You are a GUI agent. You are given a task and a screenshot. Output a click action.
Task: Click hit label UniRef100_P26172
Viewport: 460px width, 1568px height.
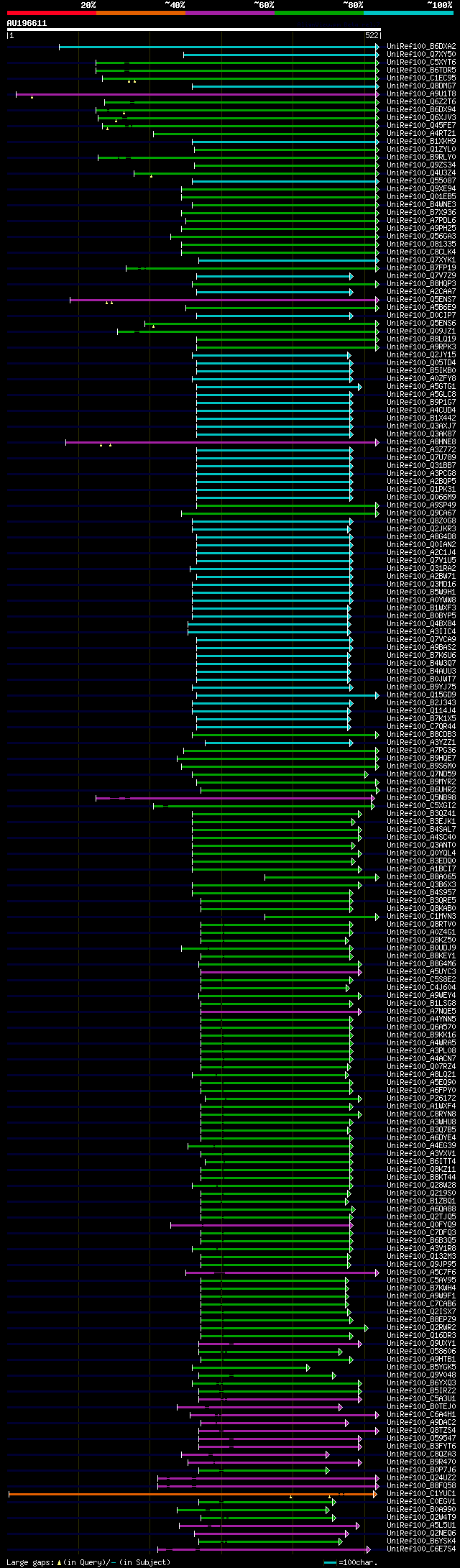[421, 1098]
